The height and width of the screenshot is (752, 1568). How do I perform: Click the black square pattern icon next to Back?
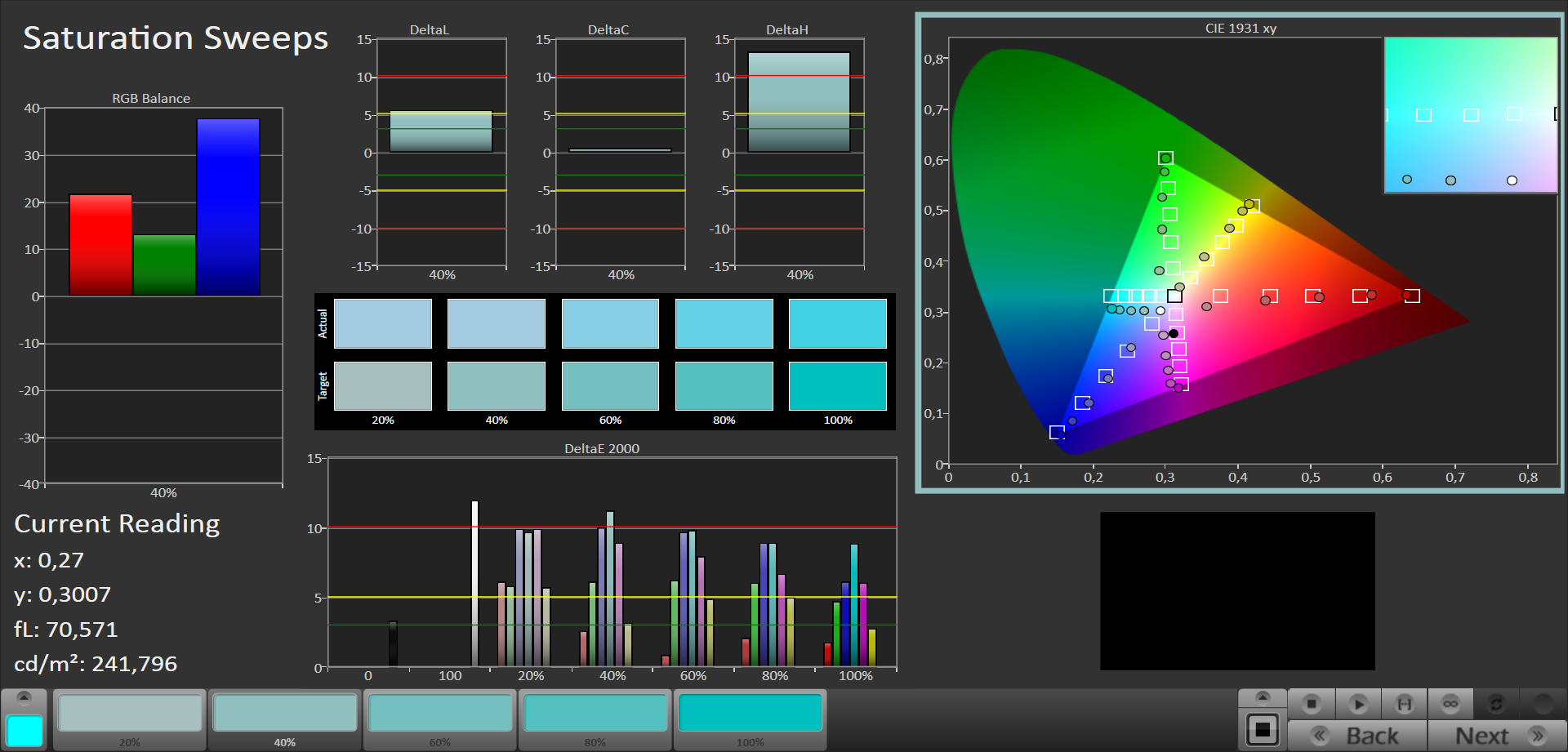[x=1263, y=729]
